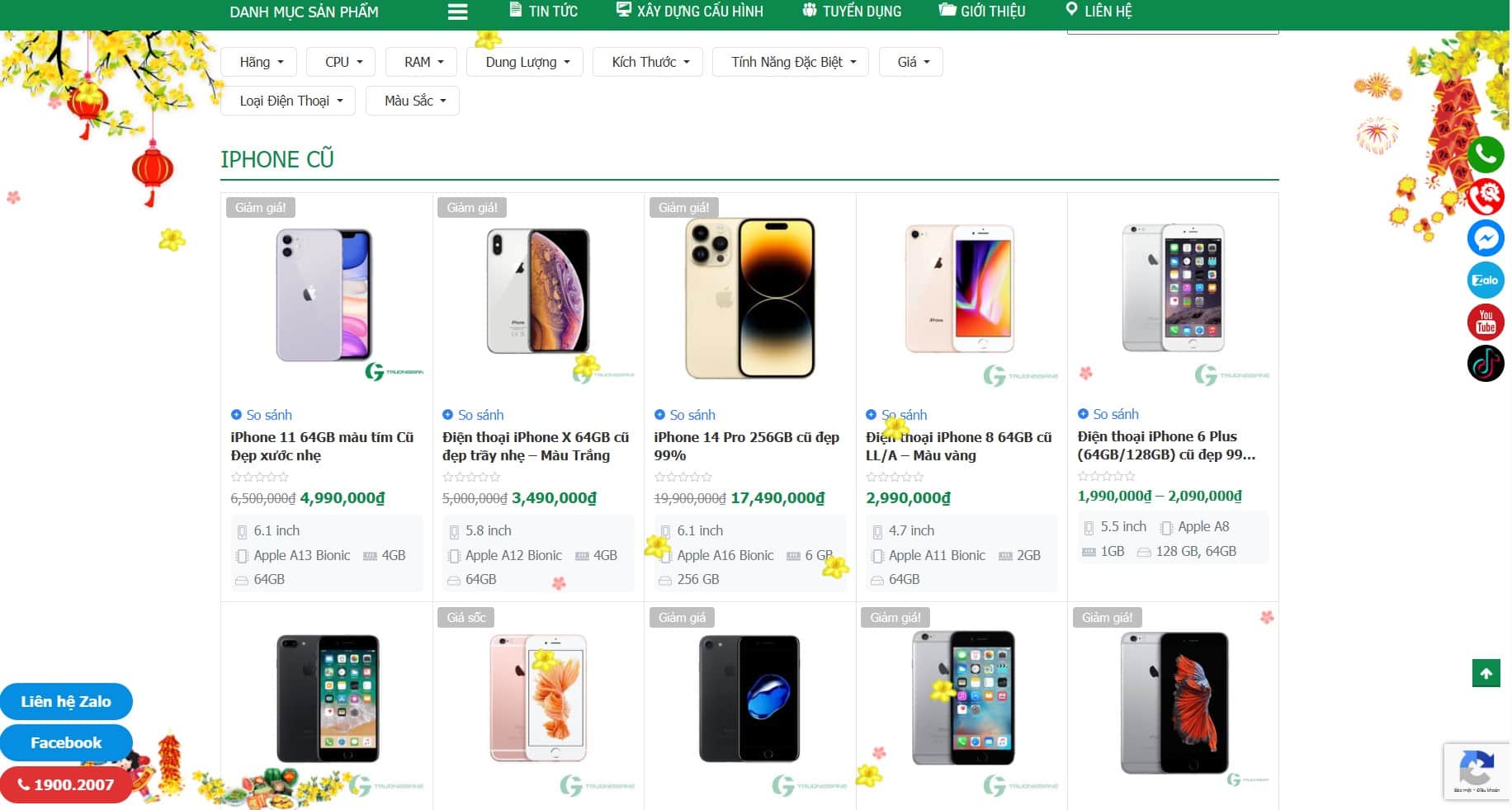Click the people icon beside TUYỂN DỤNG
This screenshot has height=810, width=1512.
[x=810, y=10]
